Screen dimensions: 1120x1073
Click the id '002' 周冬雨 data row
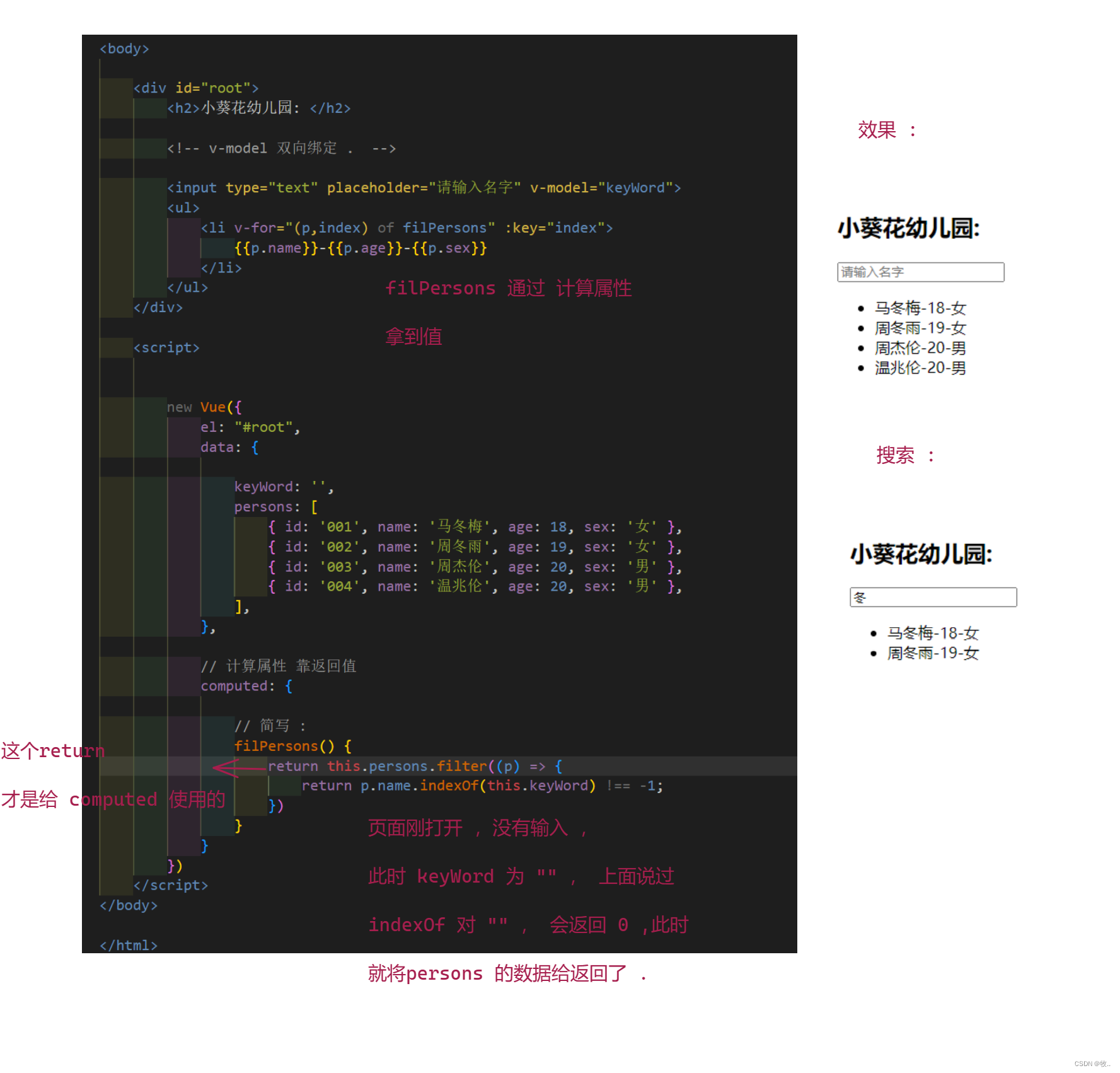pyautogui.click(x=475, y=547)
